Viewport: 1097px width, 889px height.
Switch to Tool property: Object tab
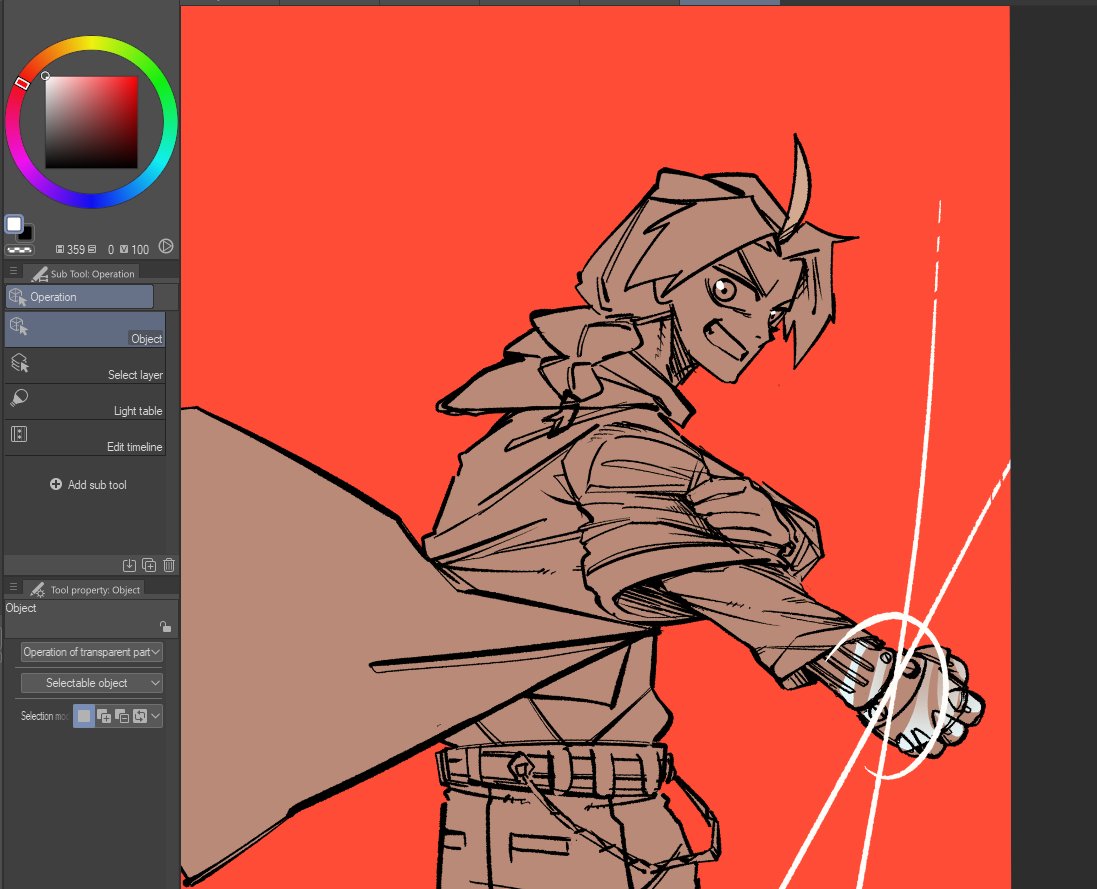(x=85, y=589)
